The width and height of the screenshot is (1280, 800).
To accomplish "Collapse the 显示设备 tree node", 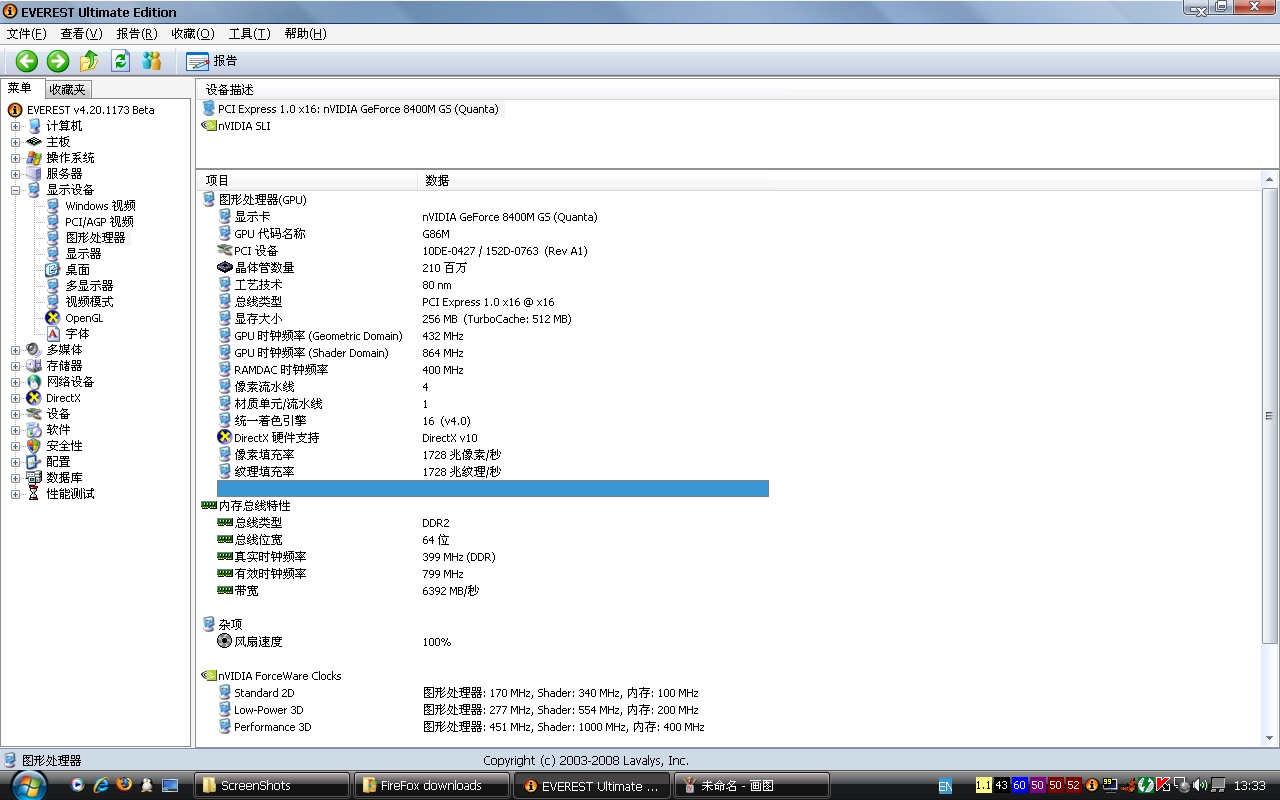I will pos(15,190).
